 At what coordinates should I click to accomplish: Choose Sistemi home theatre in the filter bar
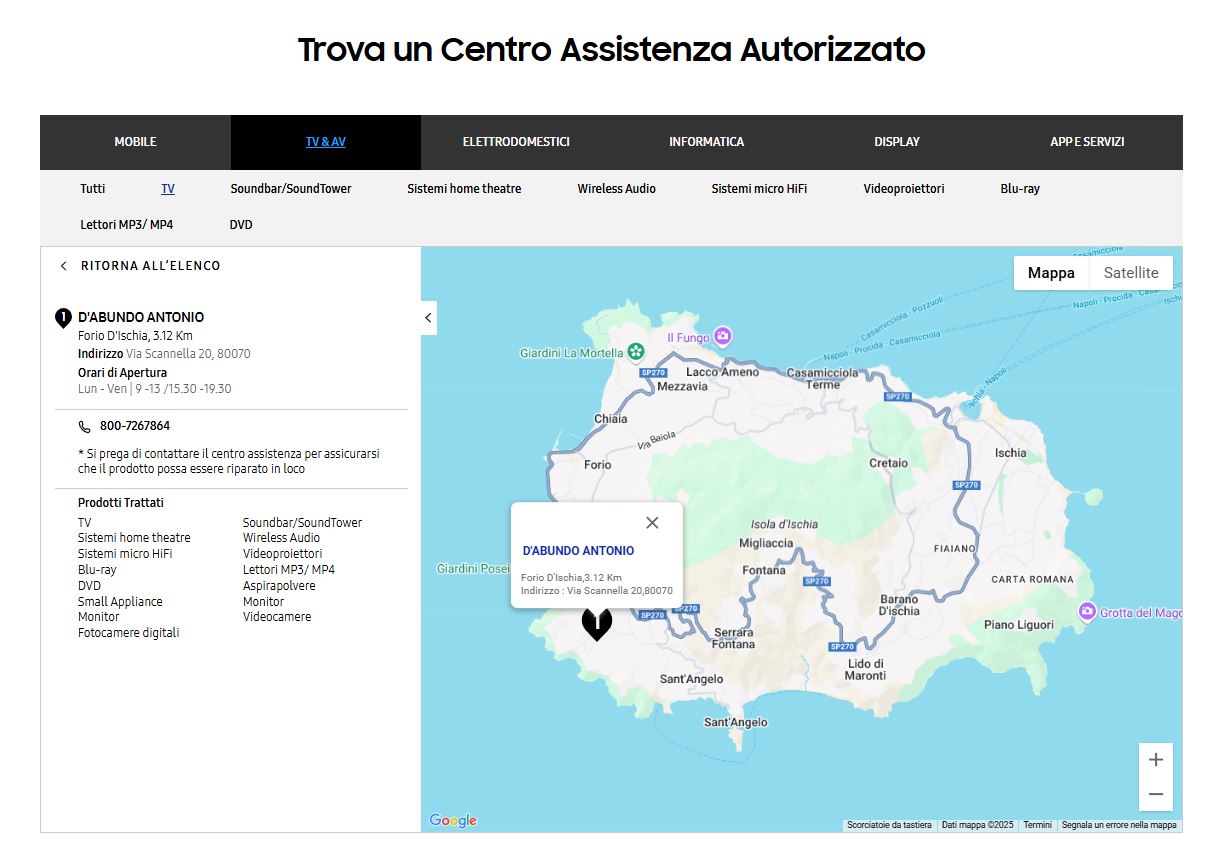(464, 189)
